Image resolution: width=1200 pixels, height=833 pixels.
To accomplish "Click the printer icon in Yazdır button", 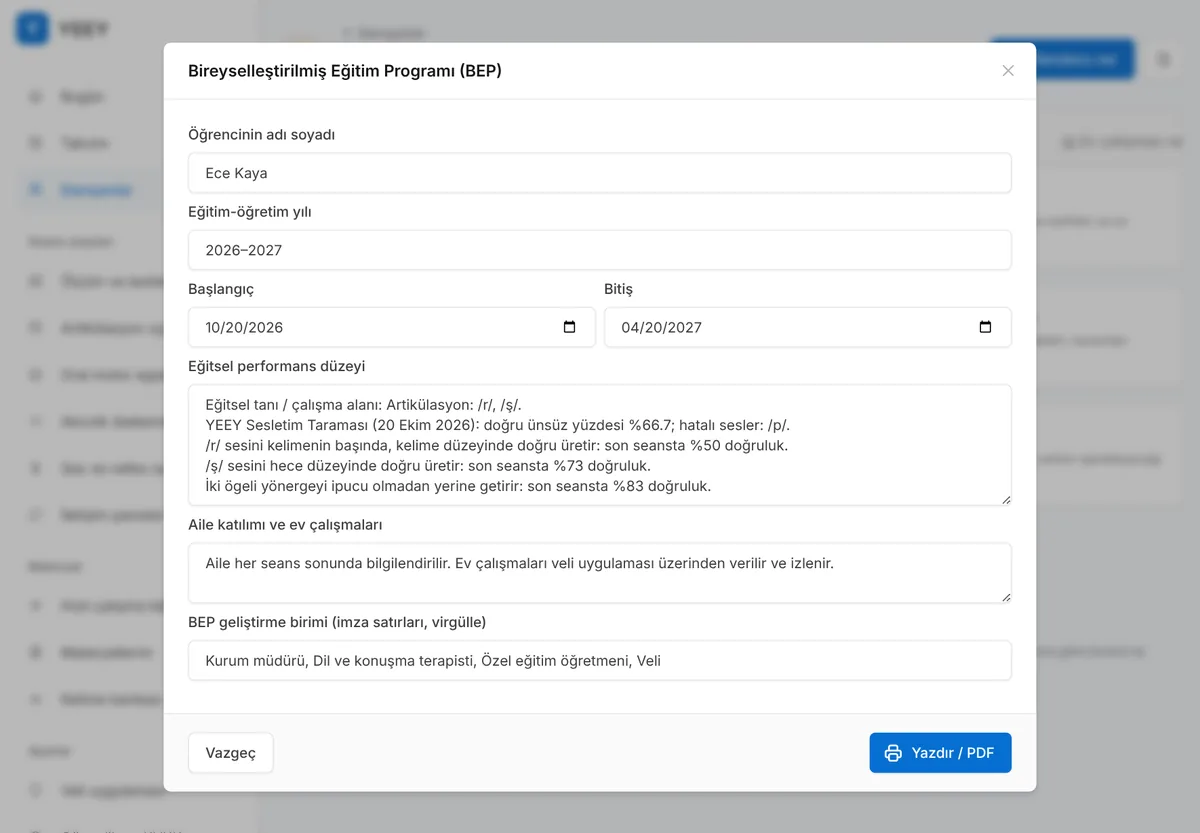I will coord(894,753).
